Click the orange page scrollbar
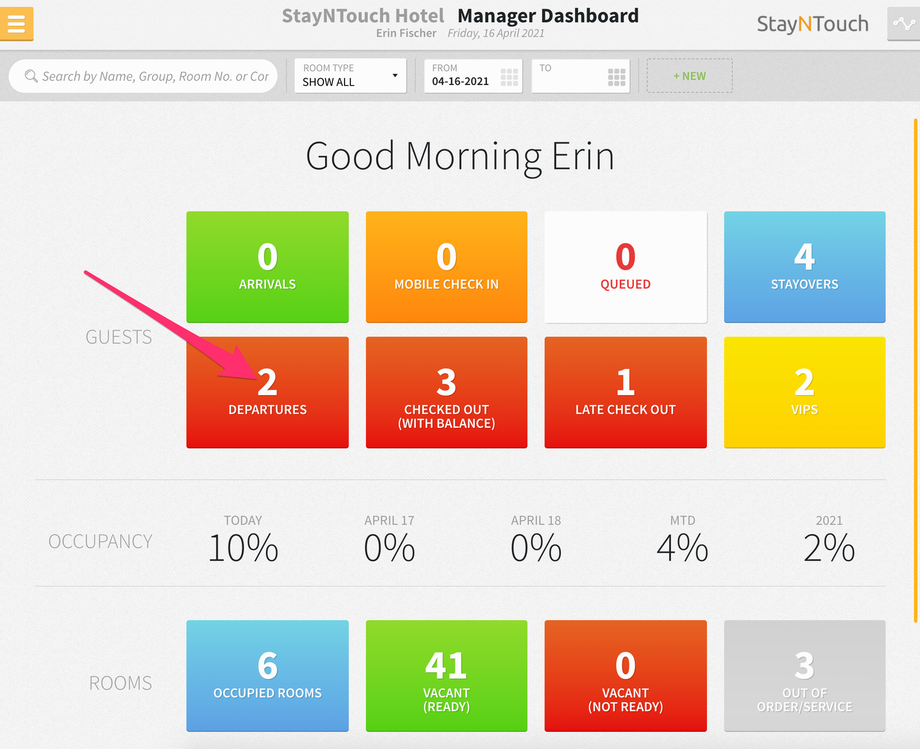This screenshot has height=749, width=920. (x=915, y=371)
